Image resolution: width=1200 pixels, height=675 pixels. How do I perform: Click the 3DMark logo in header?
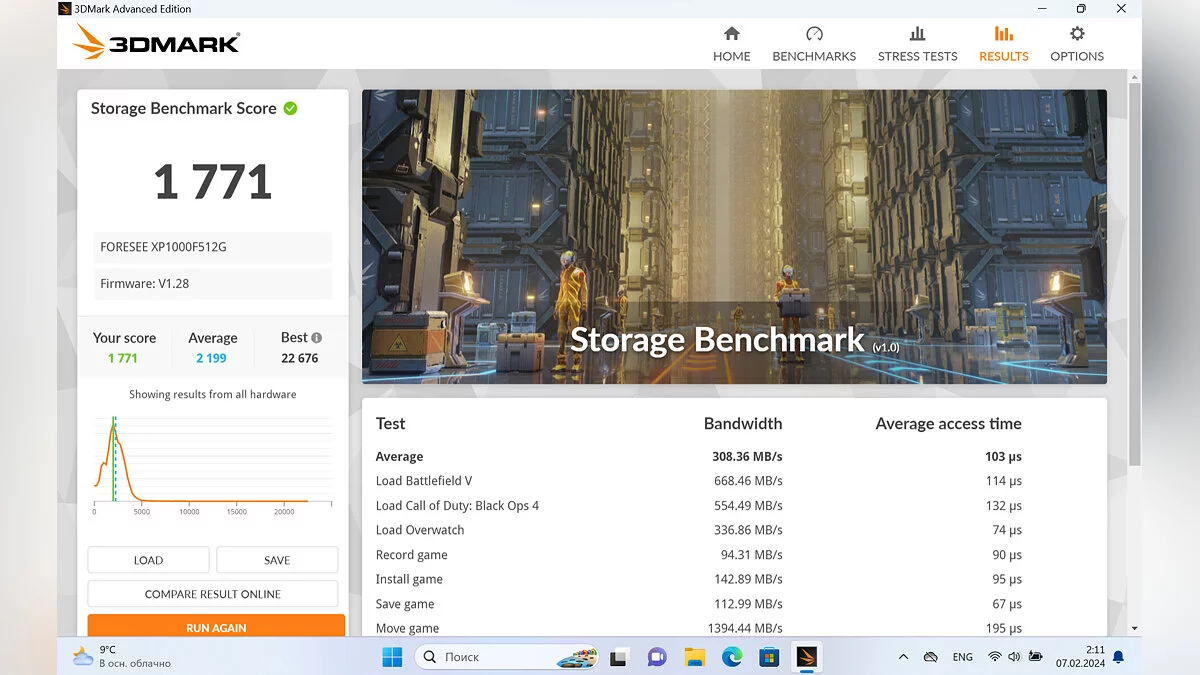(156, 43)
